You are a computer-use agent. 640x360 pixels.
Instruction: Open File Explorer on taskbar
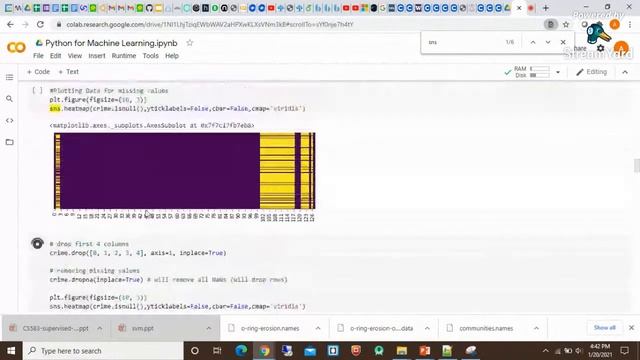[402, 351]
